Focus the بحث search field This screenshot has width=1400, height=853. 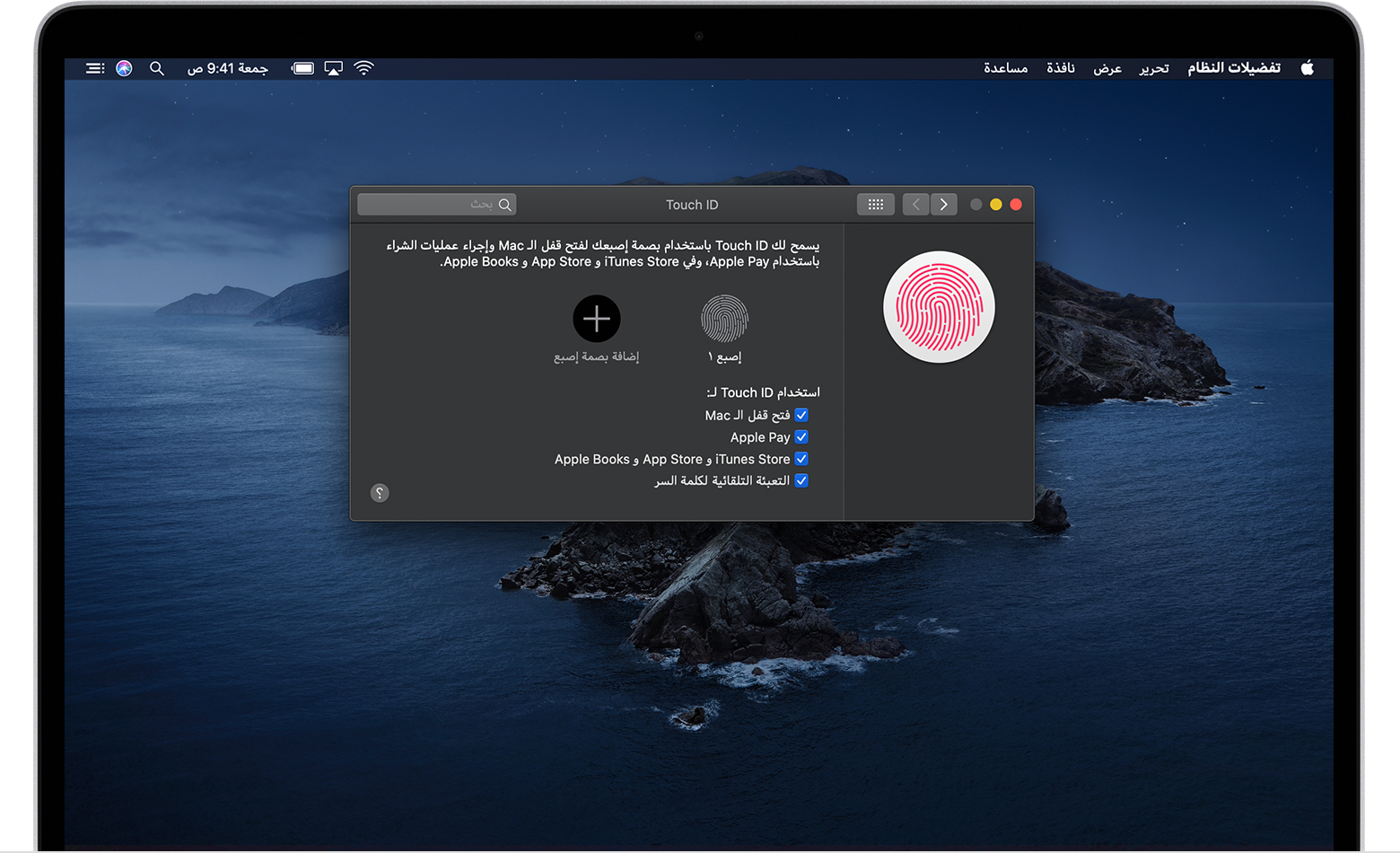[437, 205]
